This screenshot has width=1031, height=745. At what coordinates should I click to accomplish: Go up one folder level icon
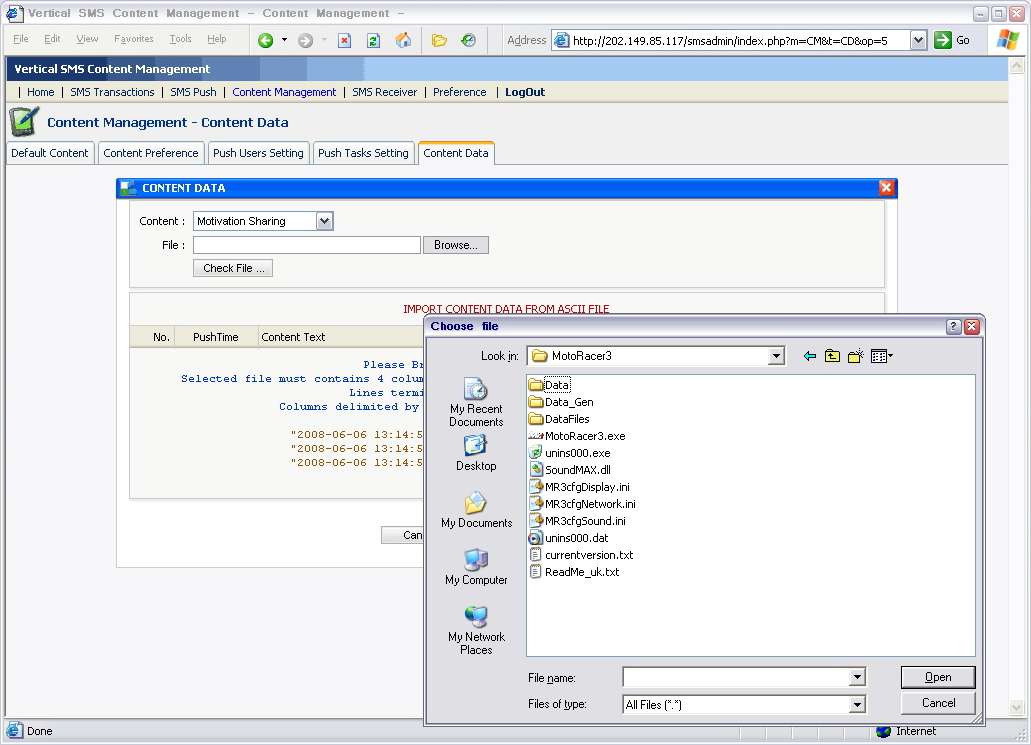tap(832, 356)
